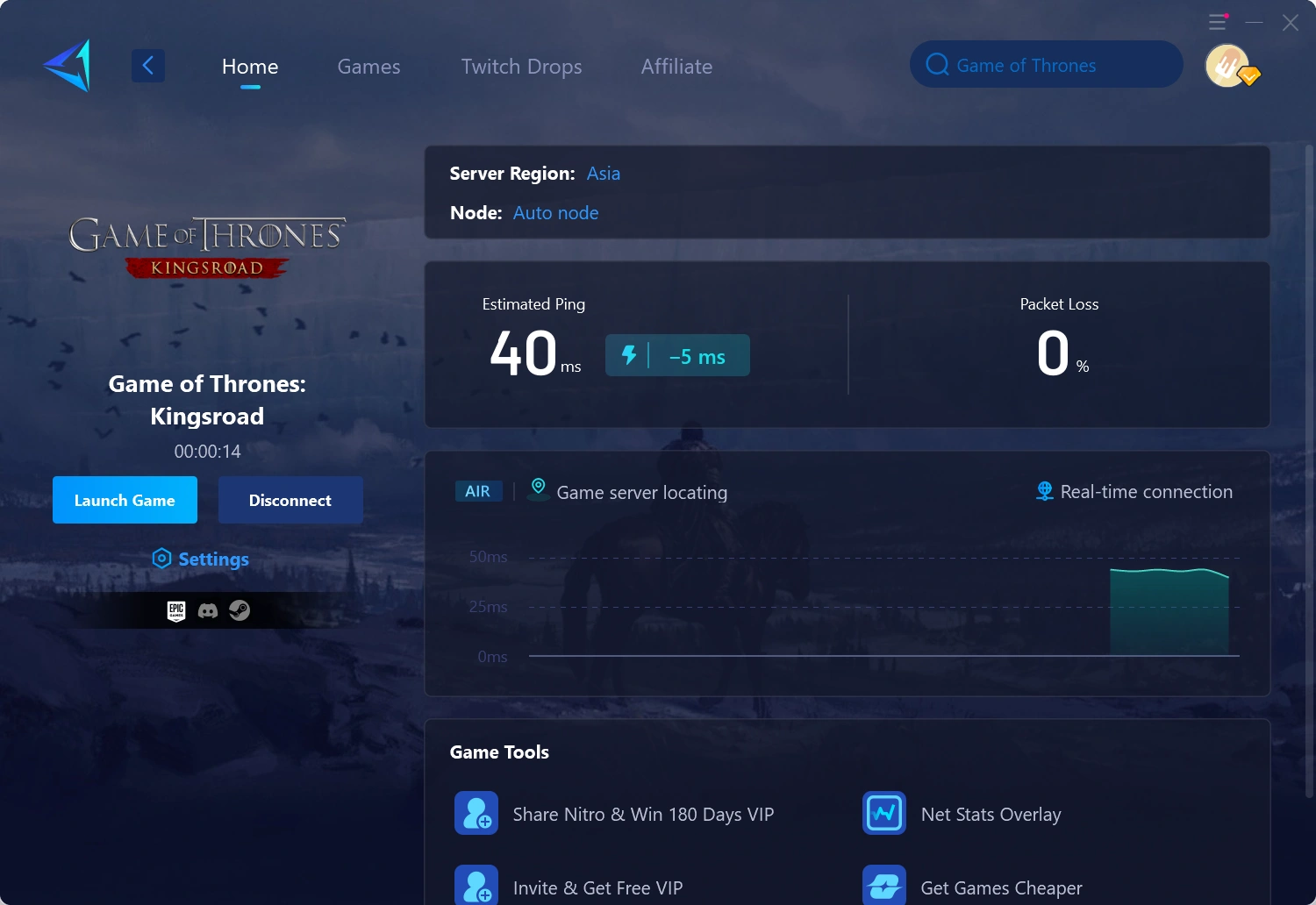Viewport: 1316px width, 905px height.
Task: Go to the Affiliate tab
Action: [676, 67]
